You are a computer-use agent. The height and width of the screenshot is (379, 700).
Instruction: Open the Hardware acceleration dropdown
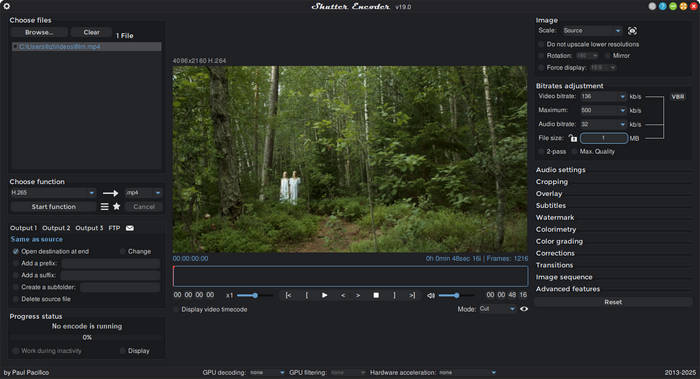pyautogui.click(x=467, y=372)
